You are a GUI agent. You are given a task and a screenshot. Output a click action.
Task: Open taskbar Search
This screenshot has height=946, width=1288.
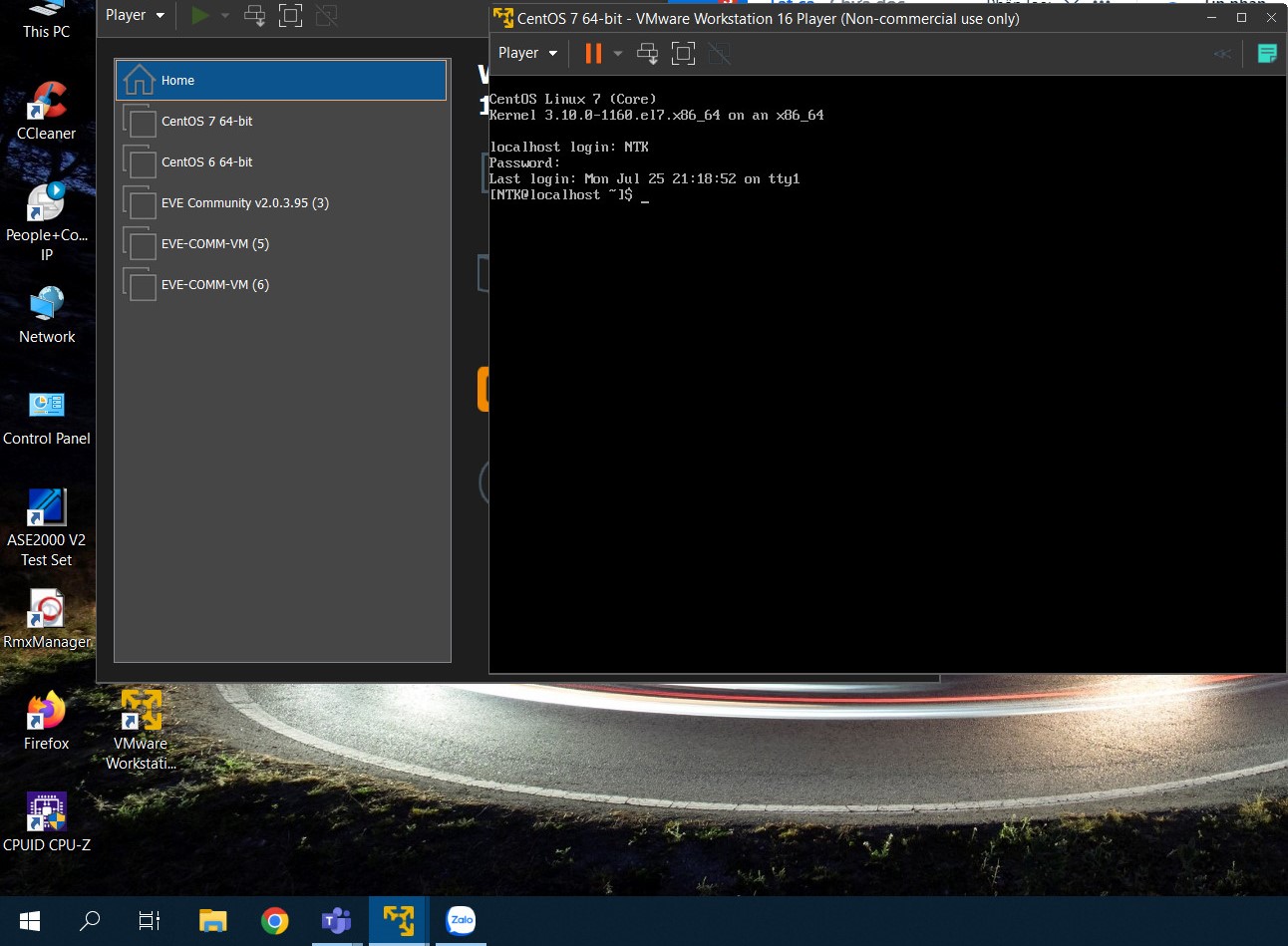[90, 920]
